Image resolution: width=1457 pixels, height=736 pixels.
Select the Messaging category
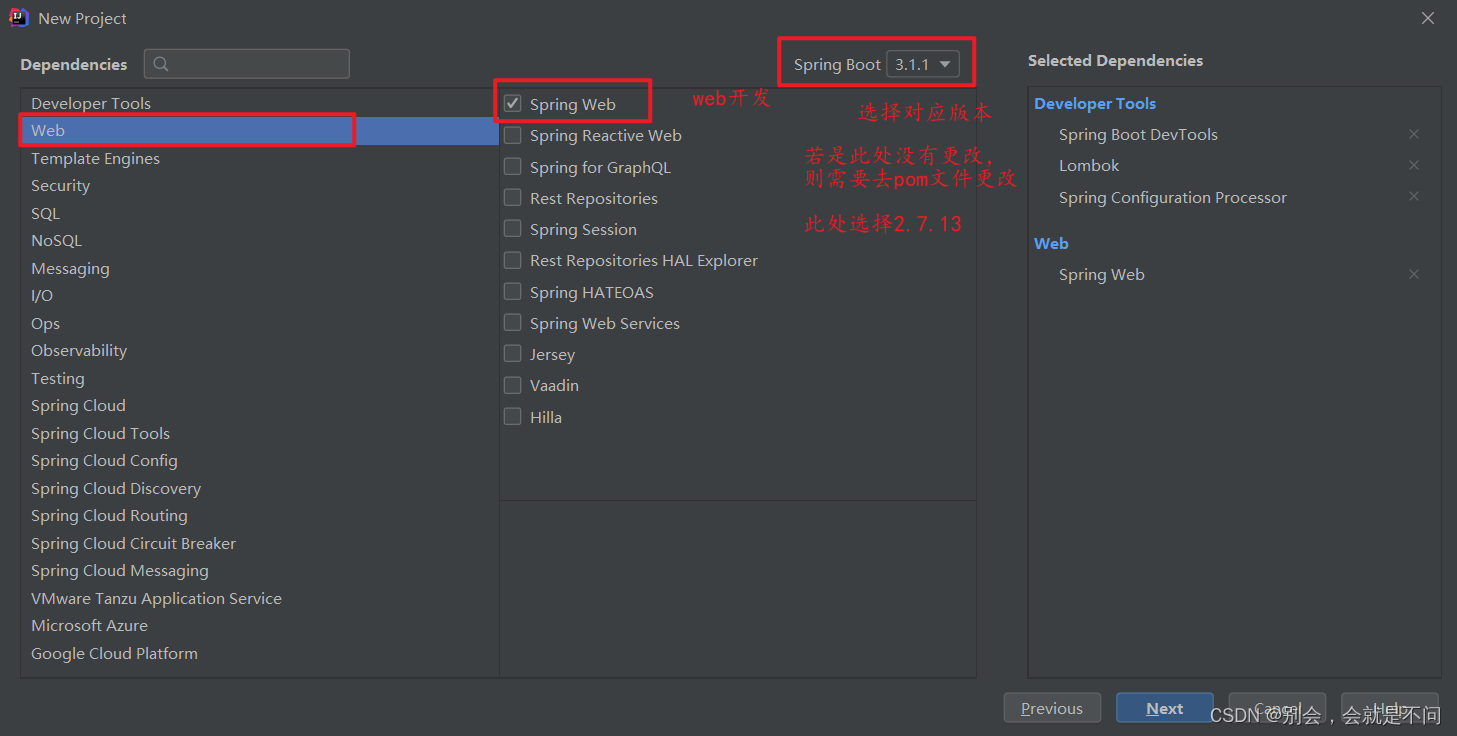tap(259, 268)
